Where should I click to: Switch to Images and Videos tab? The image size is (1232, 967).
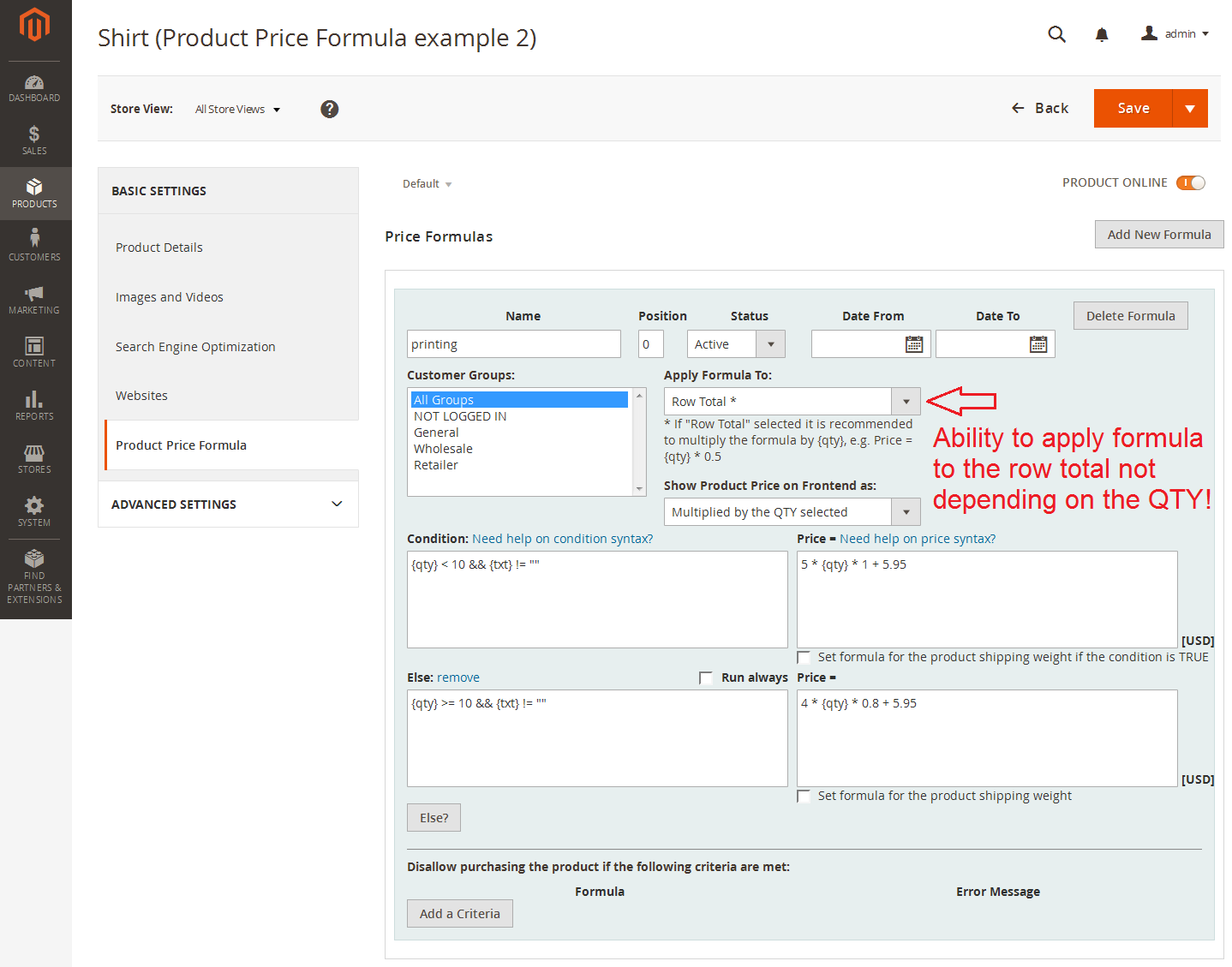(x=170, y=297)
